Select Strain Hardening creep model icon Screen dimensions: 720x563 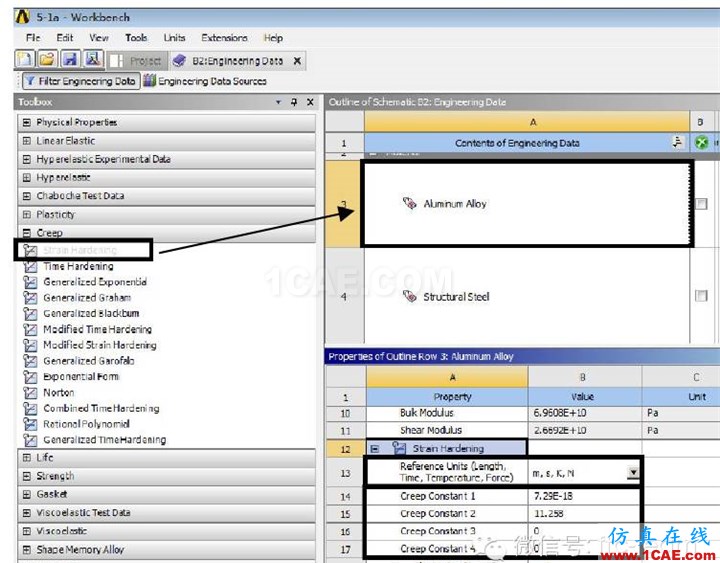click(30, 250)
